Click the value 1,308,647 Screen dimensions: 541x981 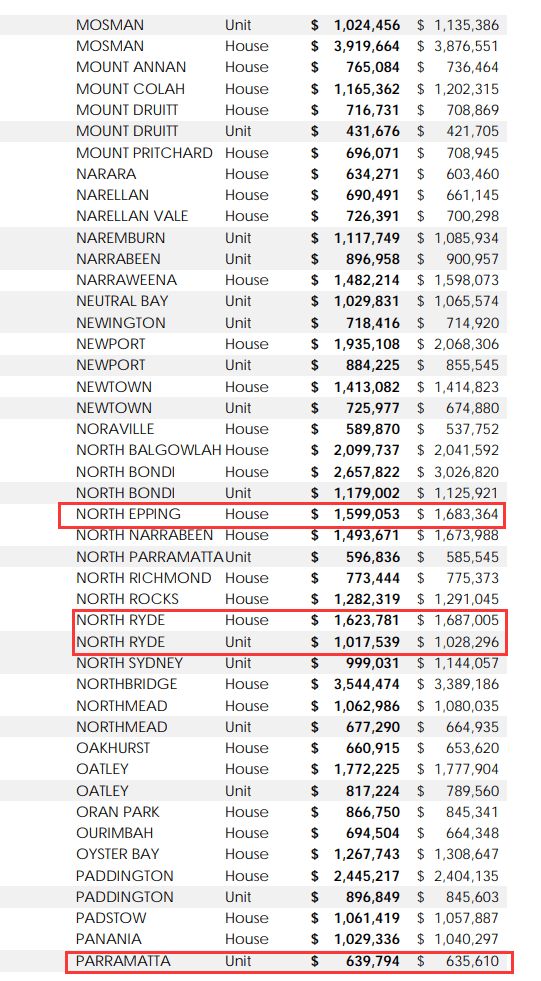click(x=467, y=855)
